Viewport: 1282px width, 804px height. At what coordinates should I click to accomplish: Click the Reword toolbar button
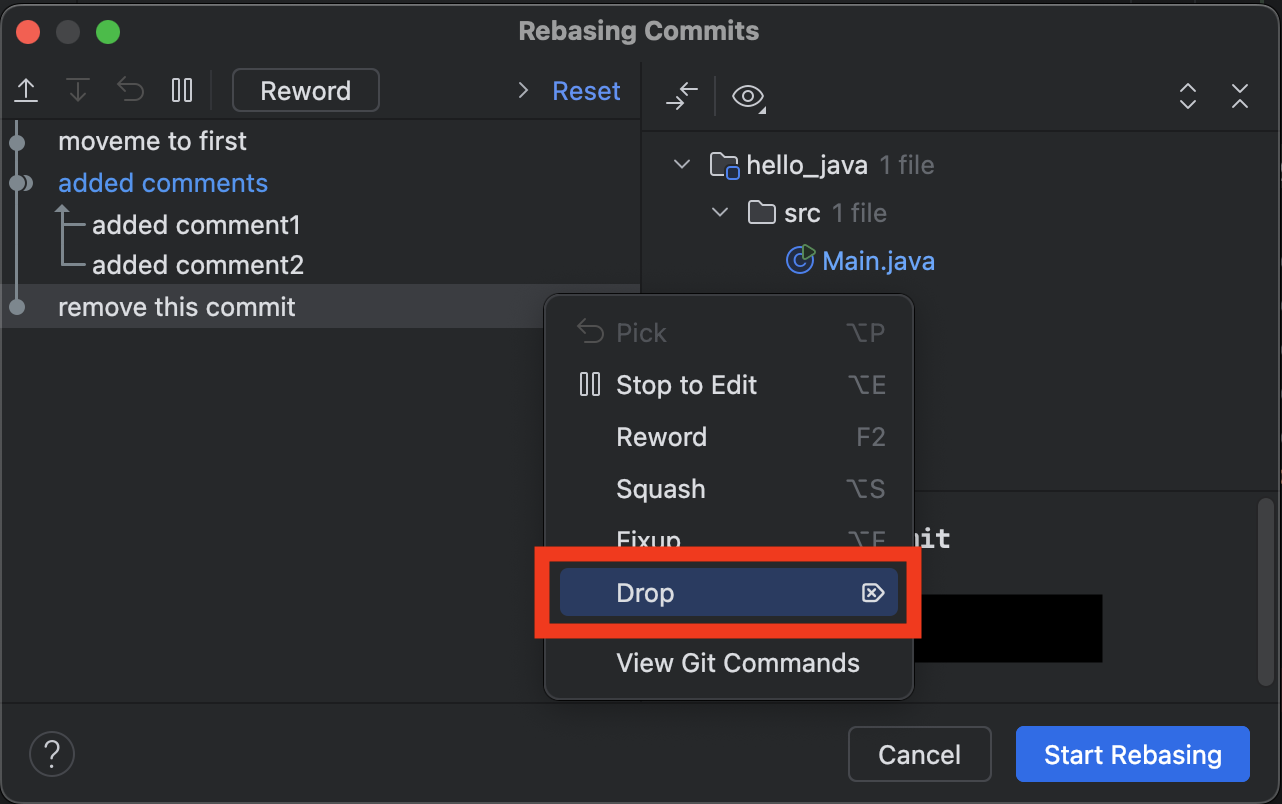coord(306,91)
